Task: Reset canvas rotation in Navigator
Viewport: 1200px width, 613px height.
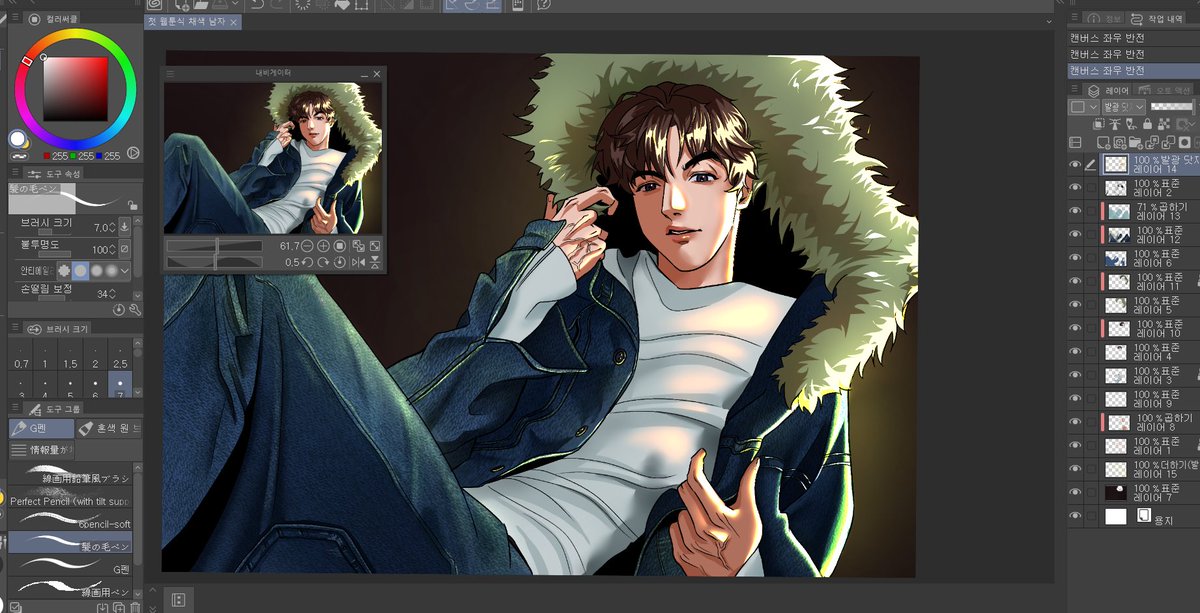Action: coord(339,262)
